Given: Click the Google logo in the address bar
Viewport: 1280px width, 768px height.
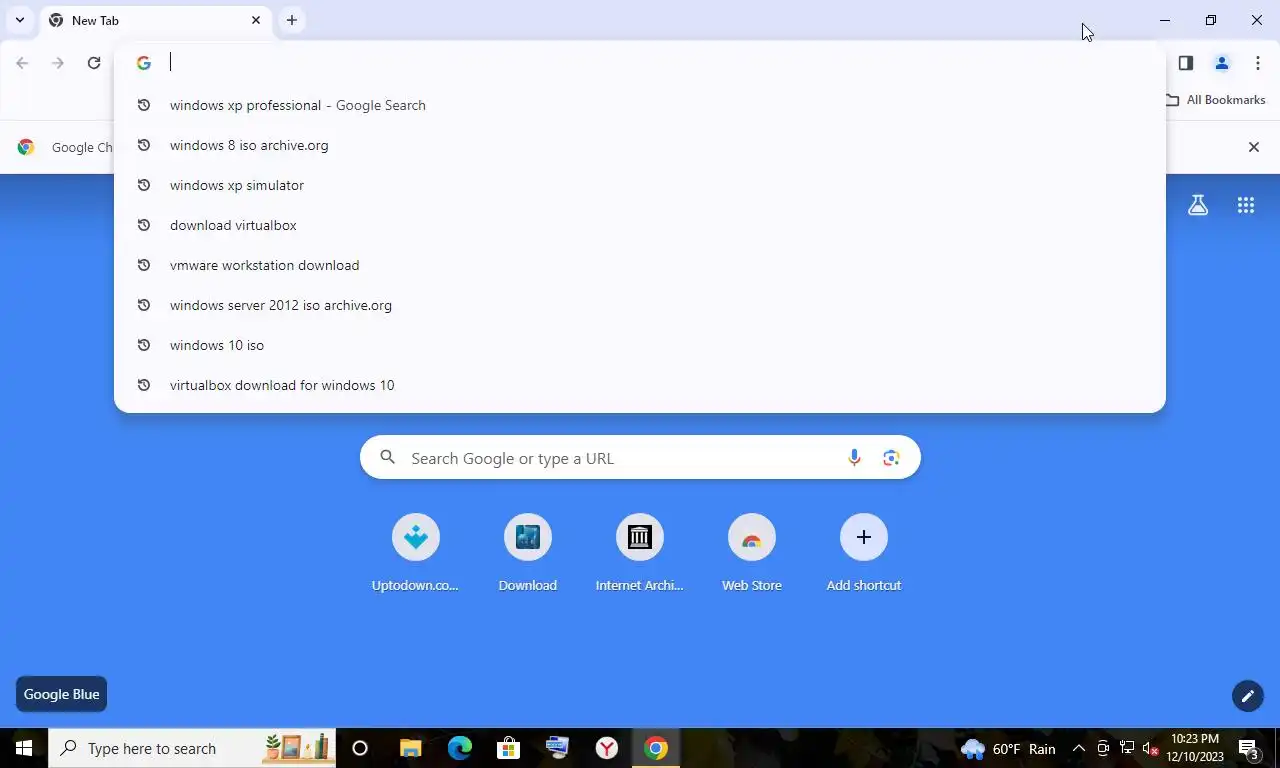Looking at the screenshot, I should pyautogui.click(x=144, y=63).
